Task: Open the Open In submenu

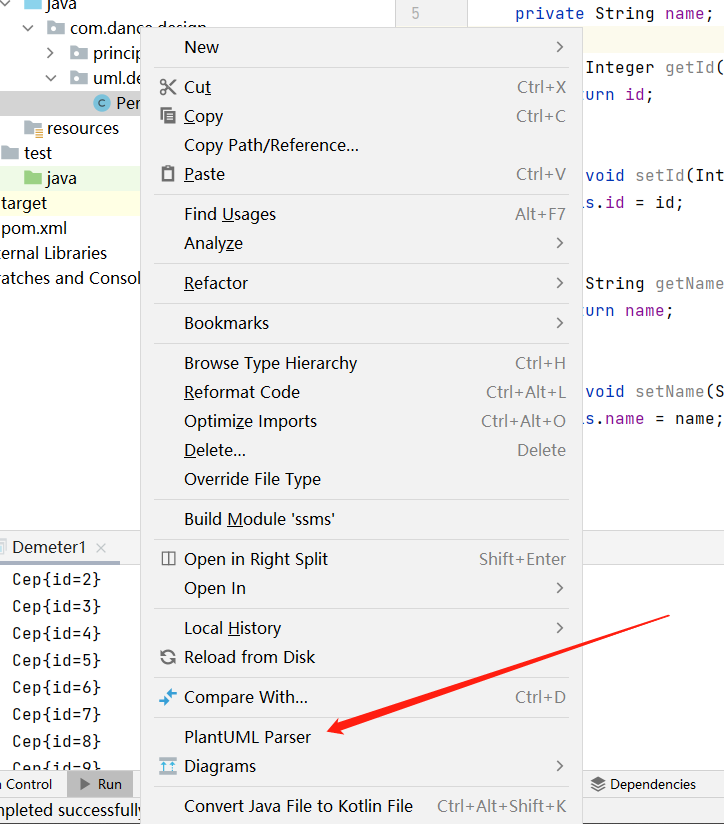Action: click(361, 588)
